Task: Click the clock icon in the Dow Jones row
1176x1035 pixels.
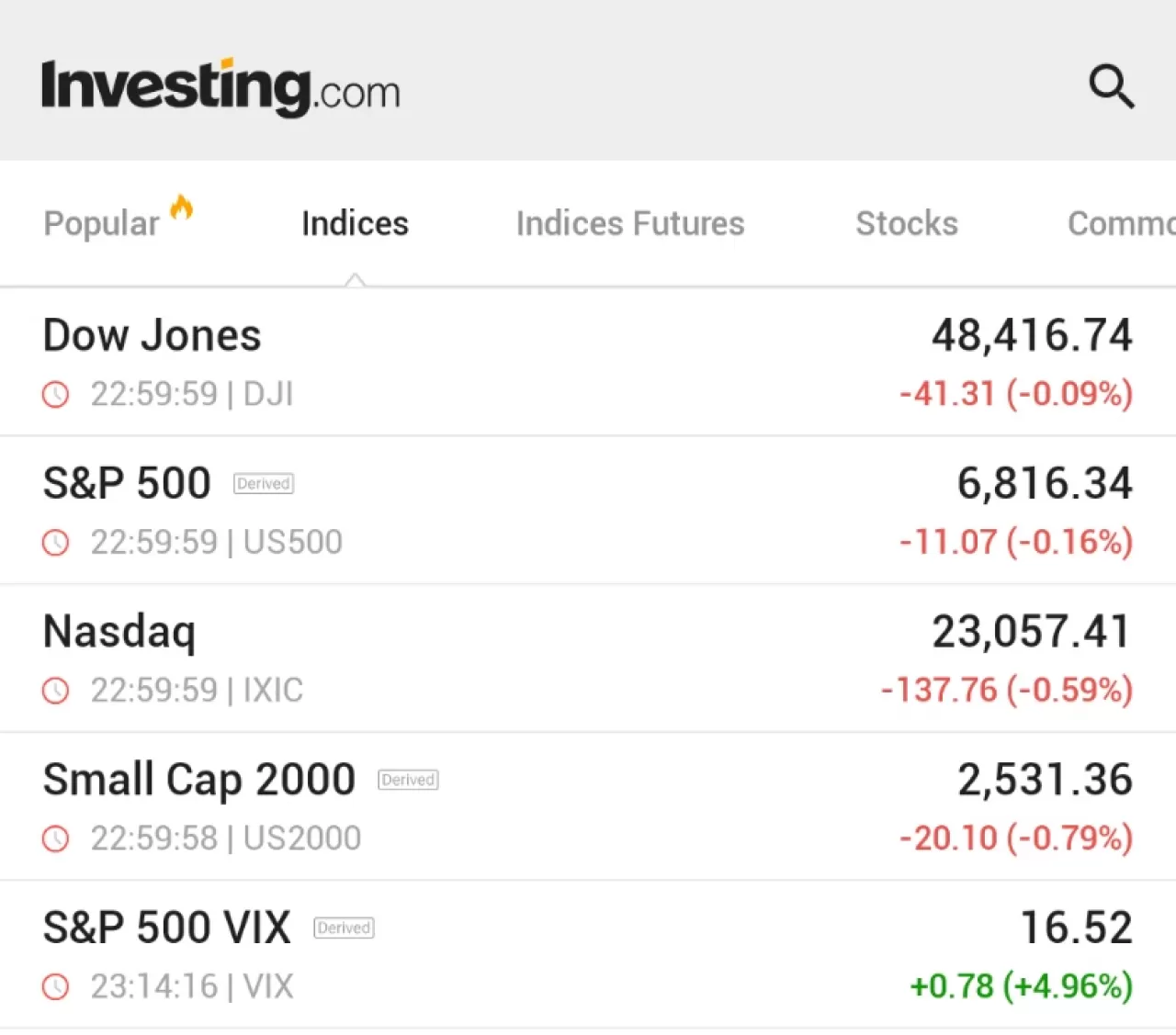Action: tap(56, 395)
